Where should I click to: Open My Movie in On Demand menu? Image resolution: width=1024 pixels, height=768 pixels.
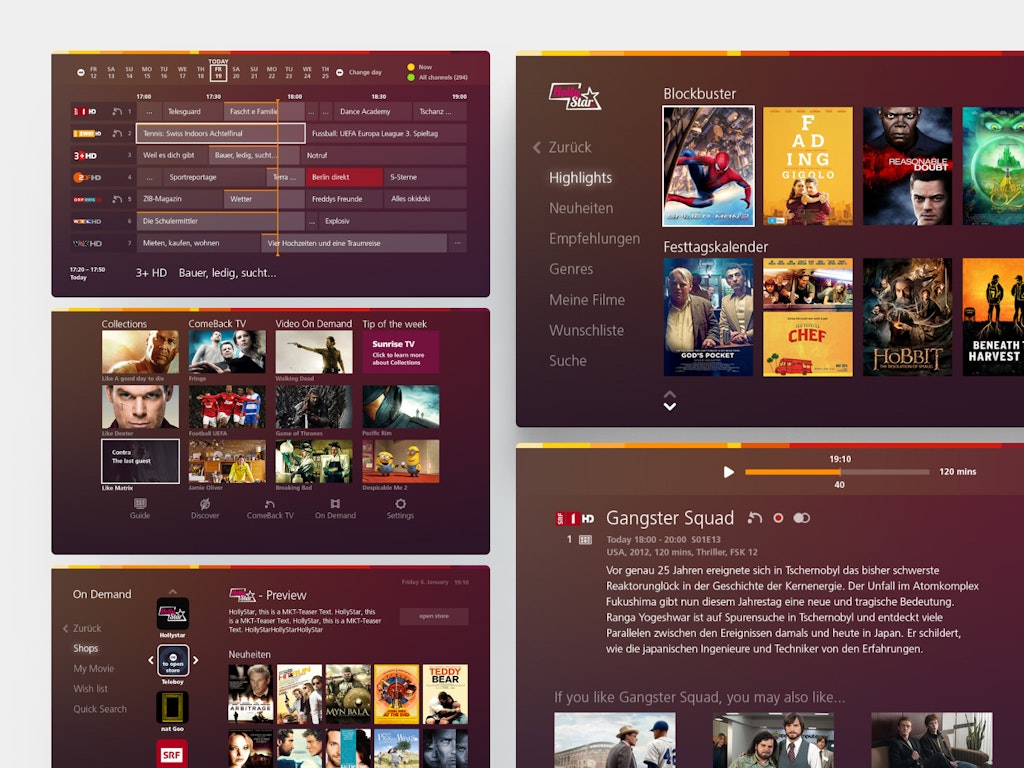(x=93, y=669)
